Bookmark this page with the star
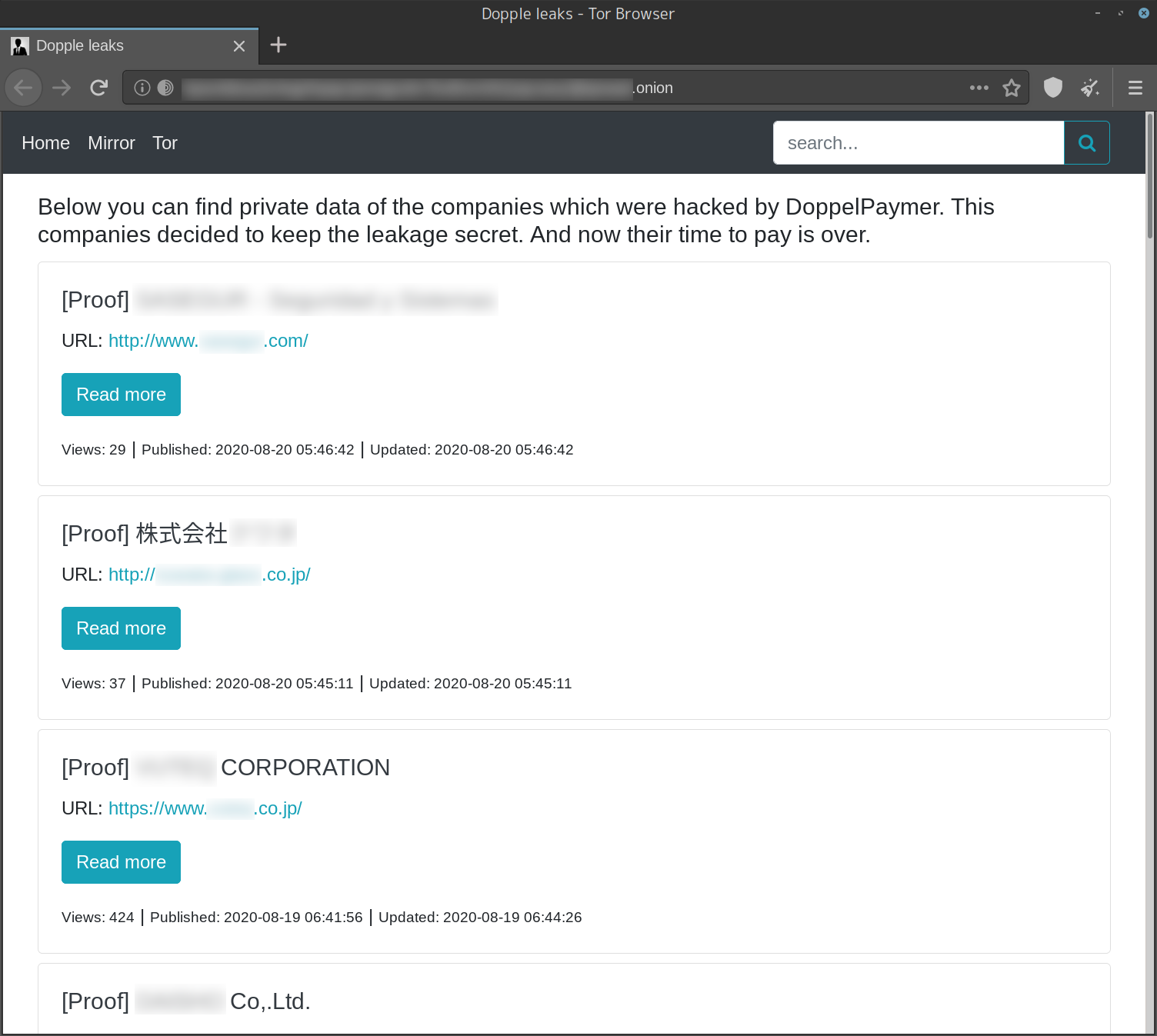Viewport: 1157px width, 1036px height. (1012, 88)
